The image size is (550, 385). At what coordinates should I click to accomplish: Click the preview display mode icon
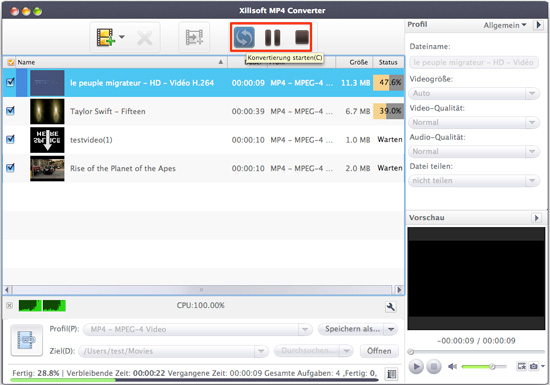point(522,366)
